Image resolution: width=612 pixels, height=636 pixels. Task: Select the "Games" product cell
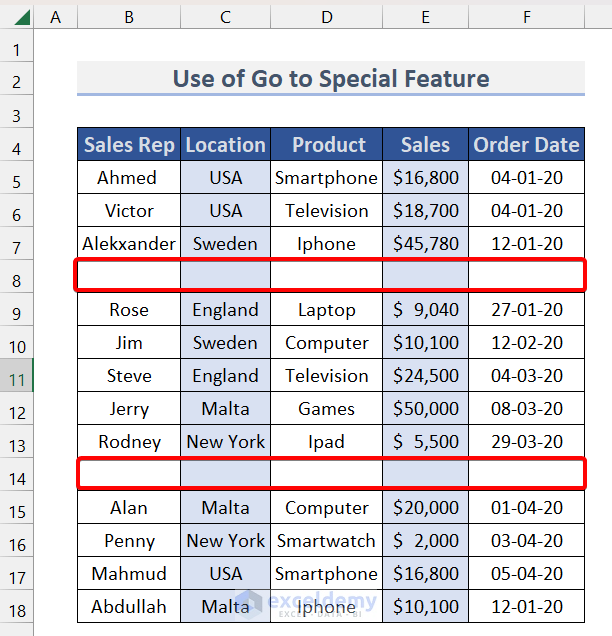[x=326, y=409]
